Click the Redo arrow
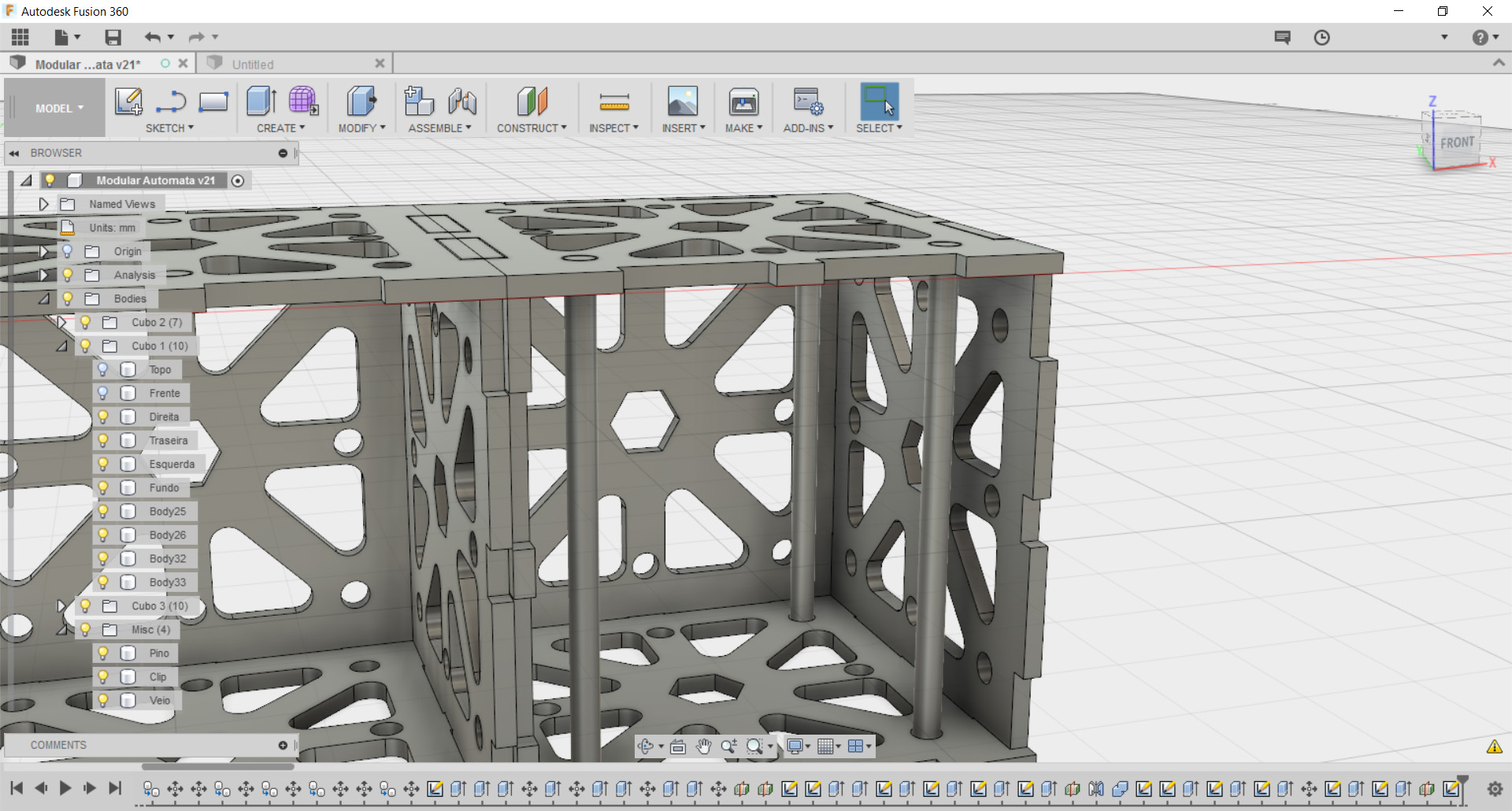1512x811 pixels. pos(196,37)
